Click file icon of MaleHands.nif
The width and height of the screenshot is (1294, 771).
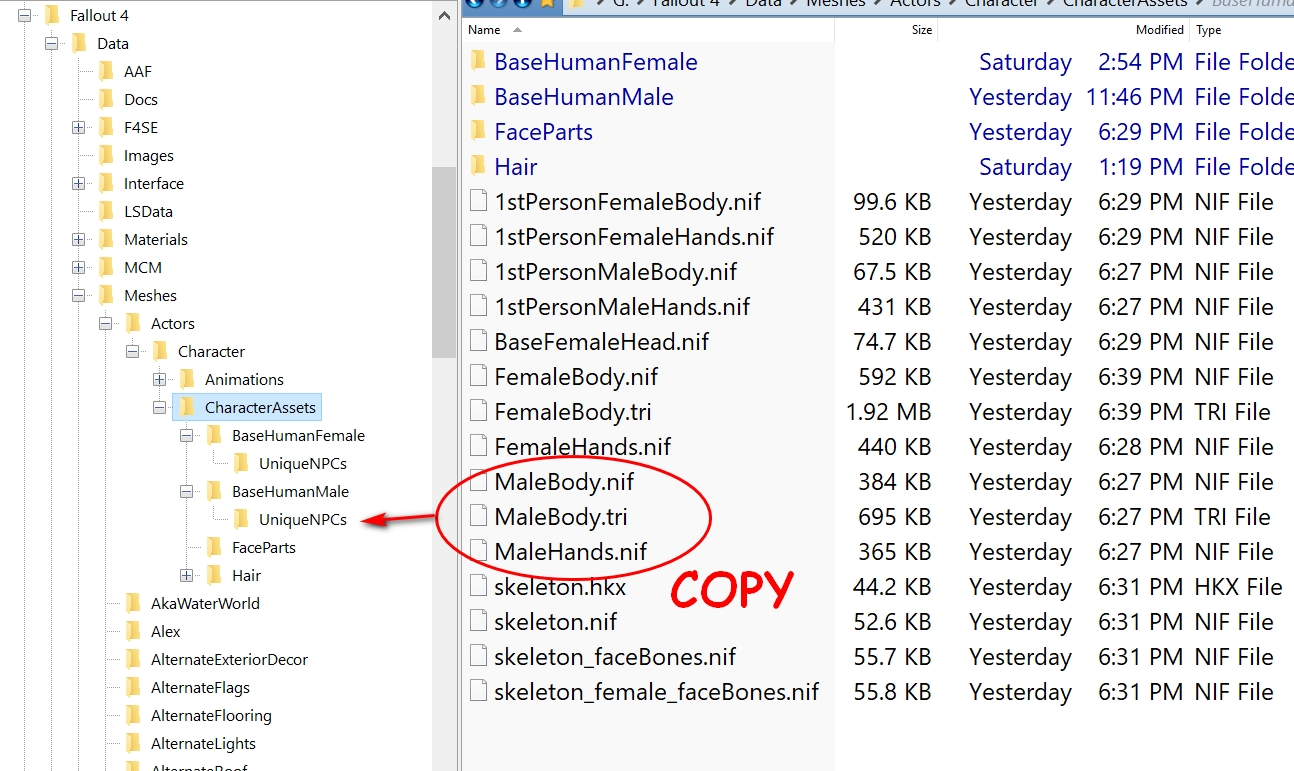(x=478, y=551)
